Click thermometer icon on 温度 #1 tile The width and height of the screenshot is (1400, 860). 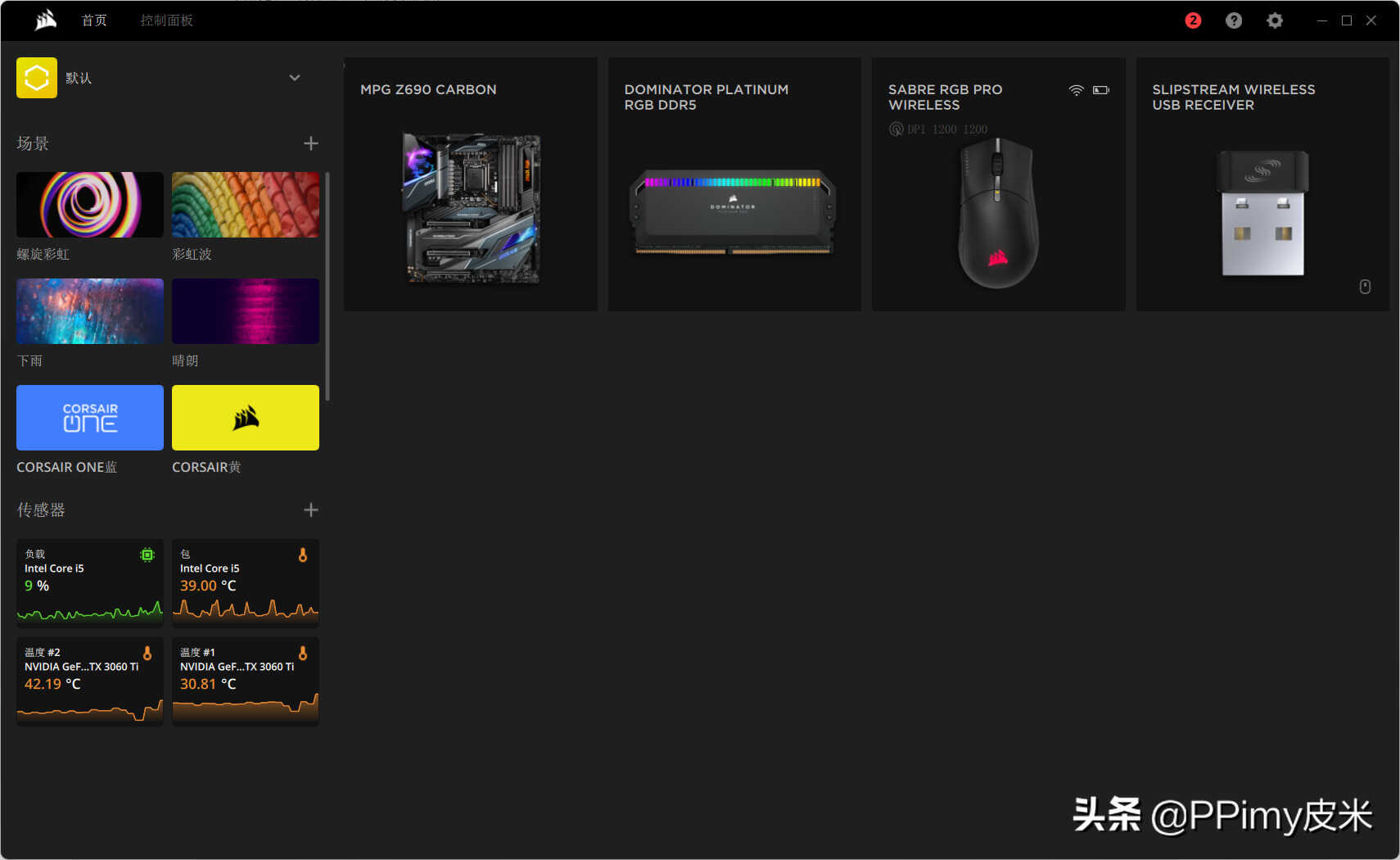303,654
